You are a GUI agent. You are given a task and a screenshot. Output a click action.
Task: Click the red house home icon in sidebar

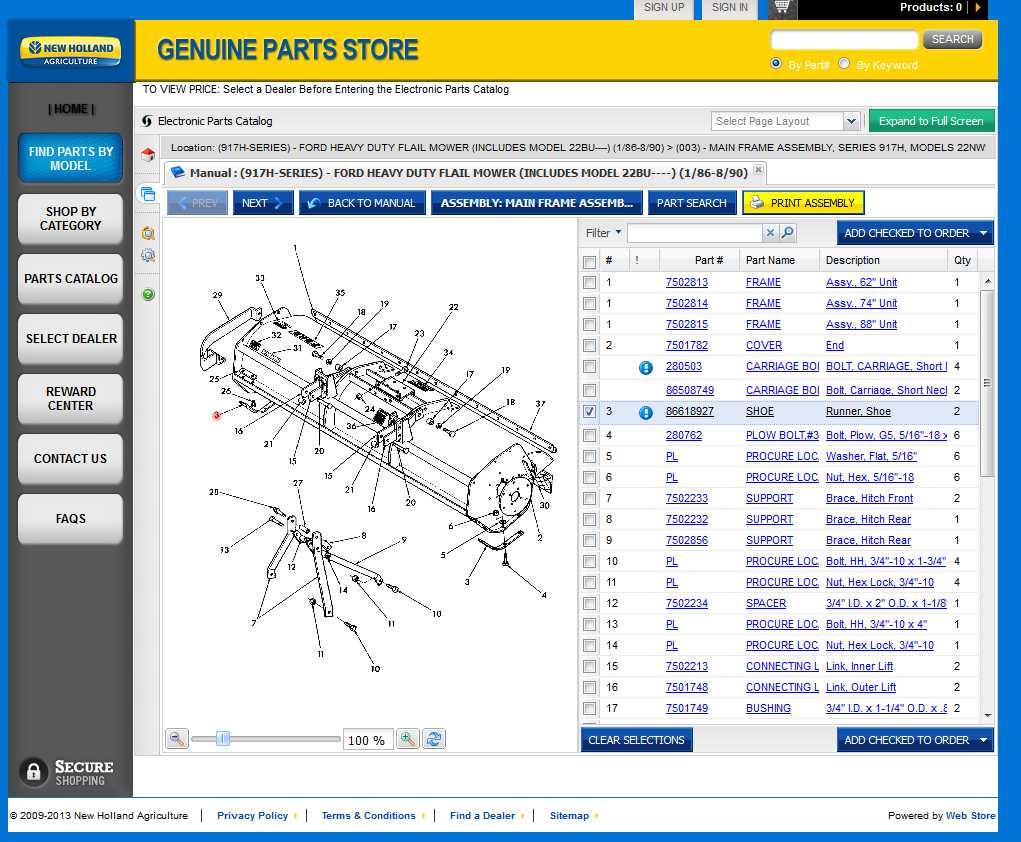[x=148, y=155]
